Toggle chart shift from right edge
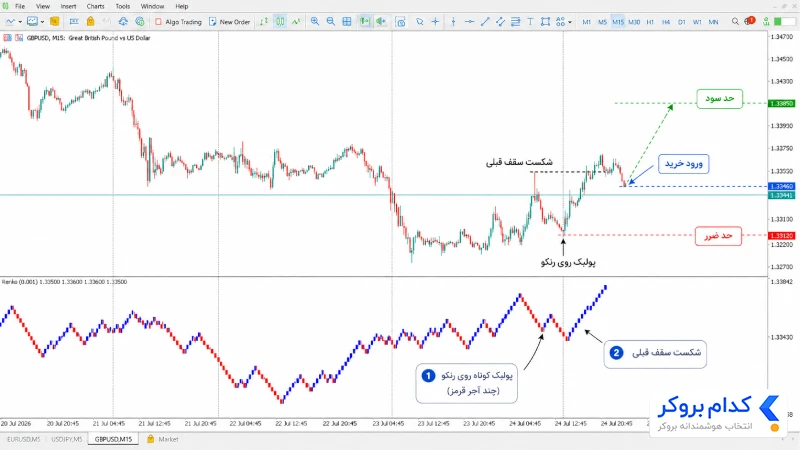 [x=381, y=21]
